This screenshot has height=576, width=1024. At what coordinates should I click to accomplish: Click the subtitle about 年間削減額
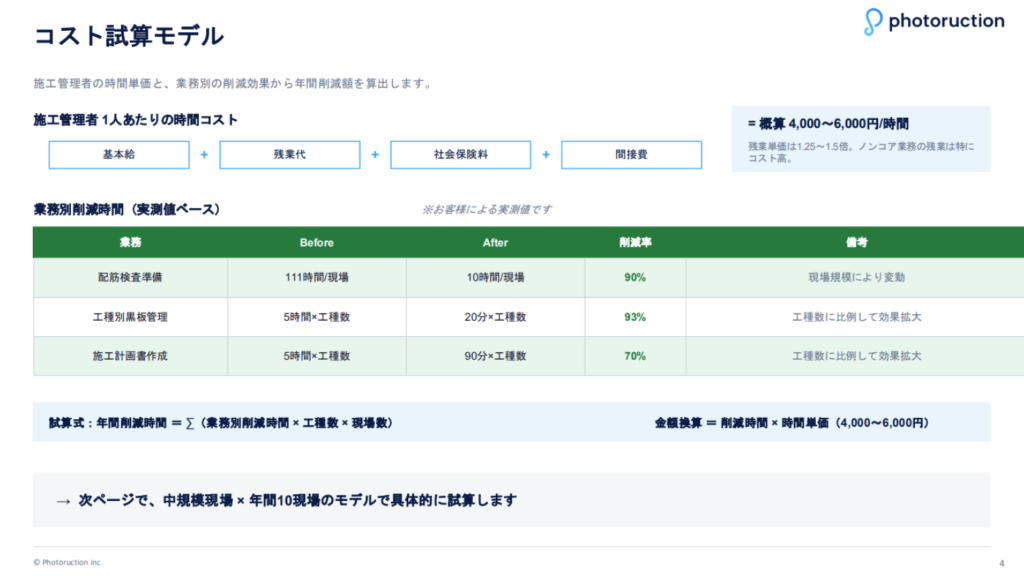tap(233, 84)
